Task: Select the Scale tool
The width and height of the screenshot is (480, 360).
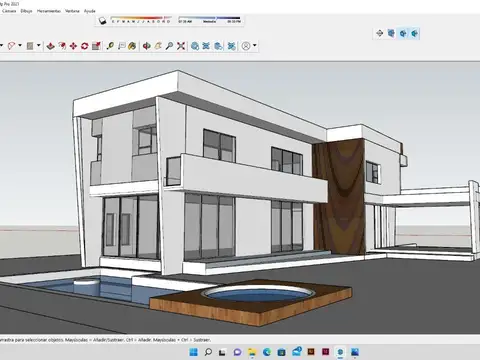Action: pos(96,46)
